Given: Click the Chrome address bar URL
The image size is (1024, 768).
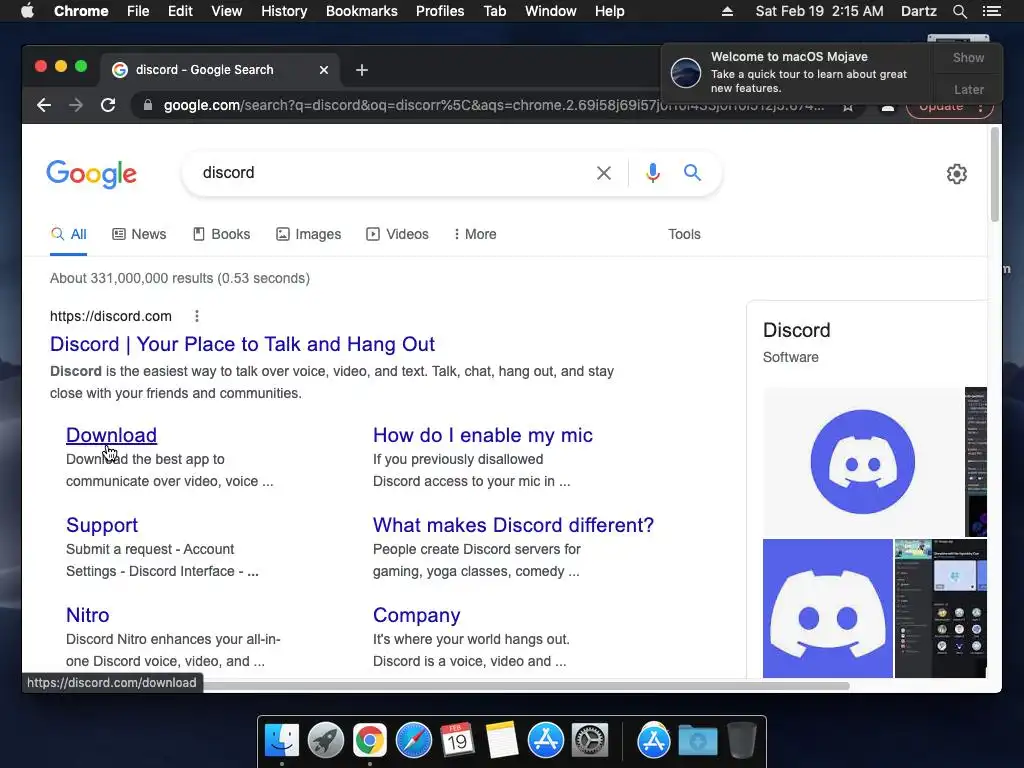Looking at the screenshot, I should coord(493,105).
